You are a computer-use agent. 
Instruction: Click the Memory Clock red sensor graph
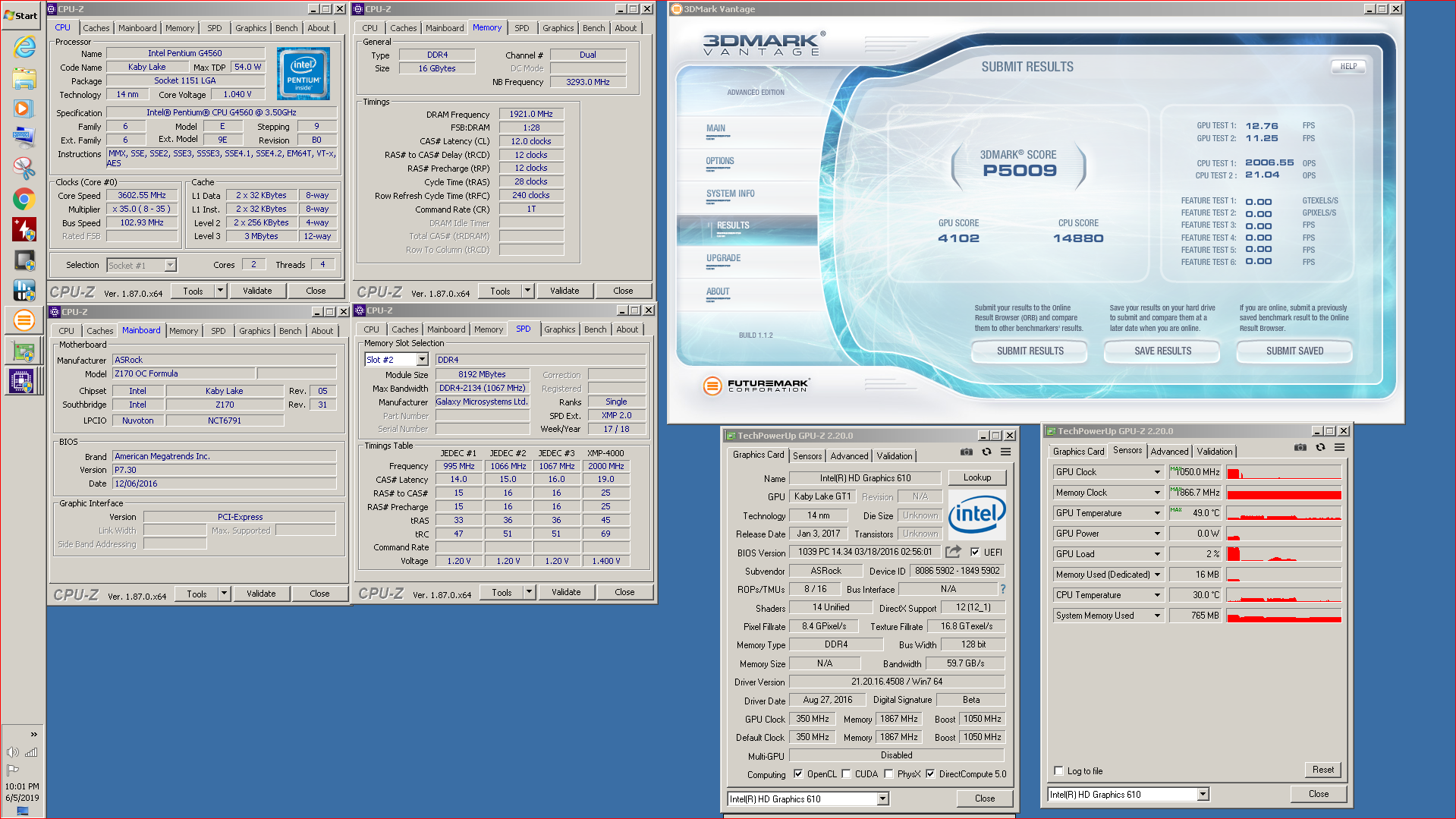[x=1284, y=493]
